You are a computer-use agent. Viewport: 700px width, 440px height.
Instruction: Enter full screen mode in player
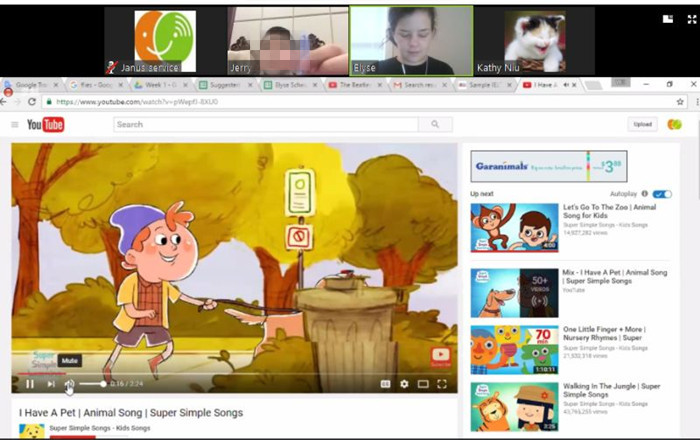click(442, 384)
